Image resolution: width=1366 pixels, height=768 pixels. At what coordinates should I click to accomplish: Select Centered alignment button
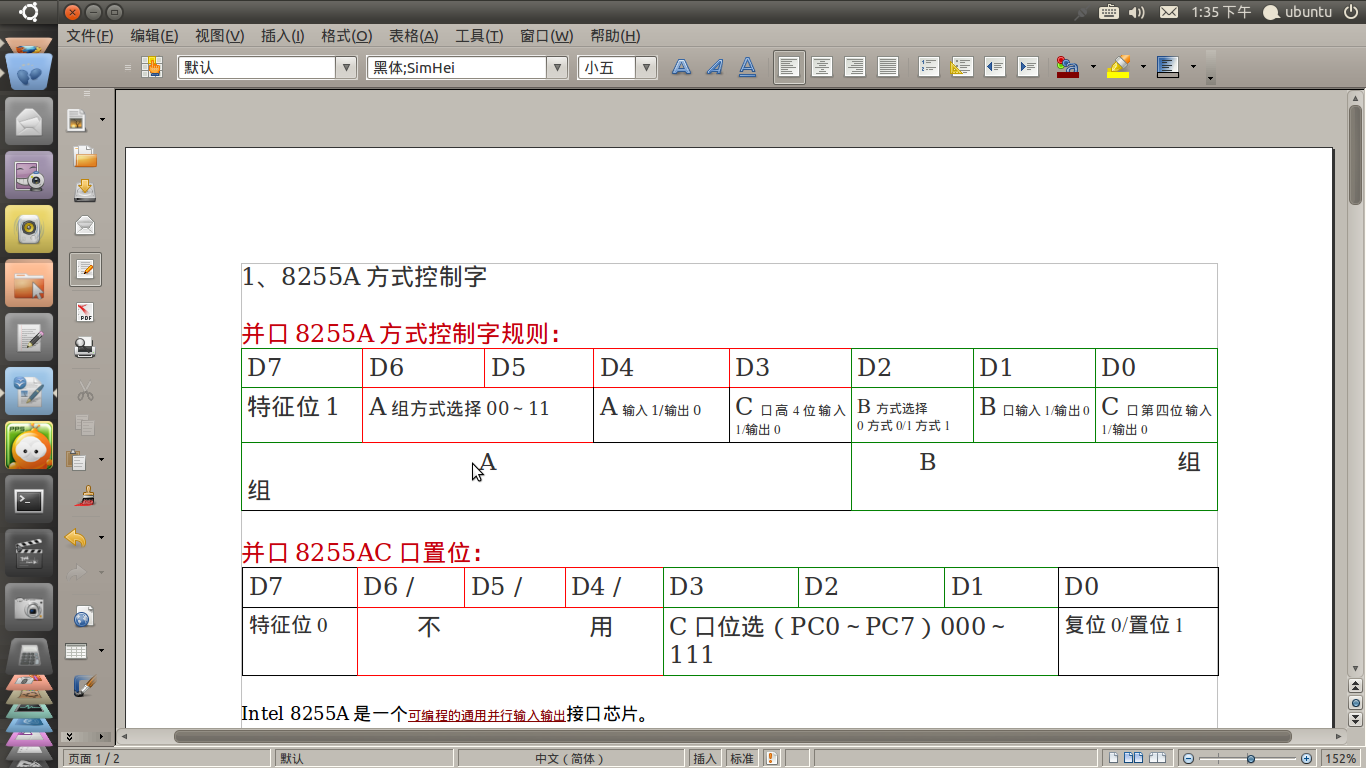pyautogui.click(x=822, y=68)
